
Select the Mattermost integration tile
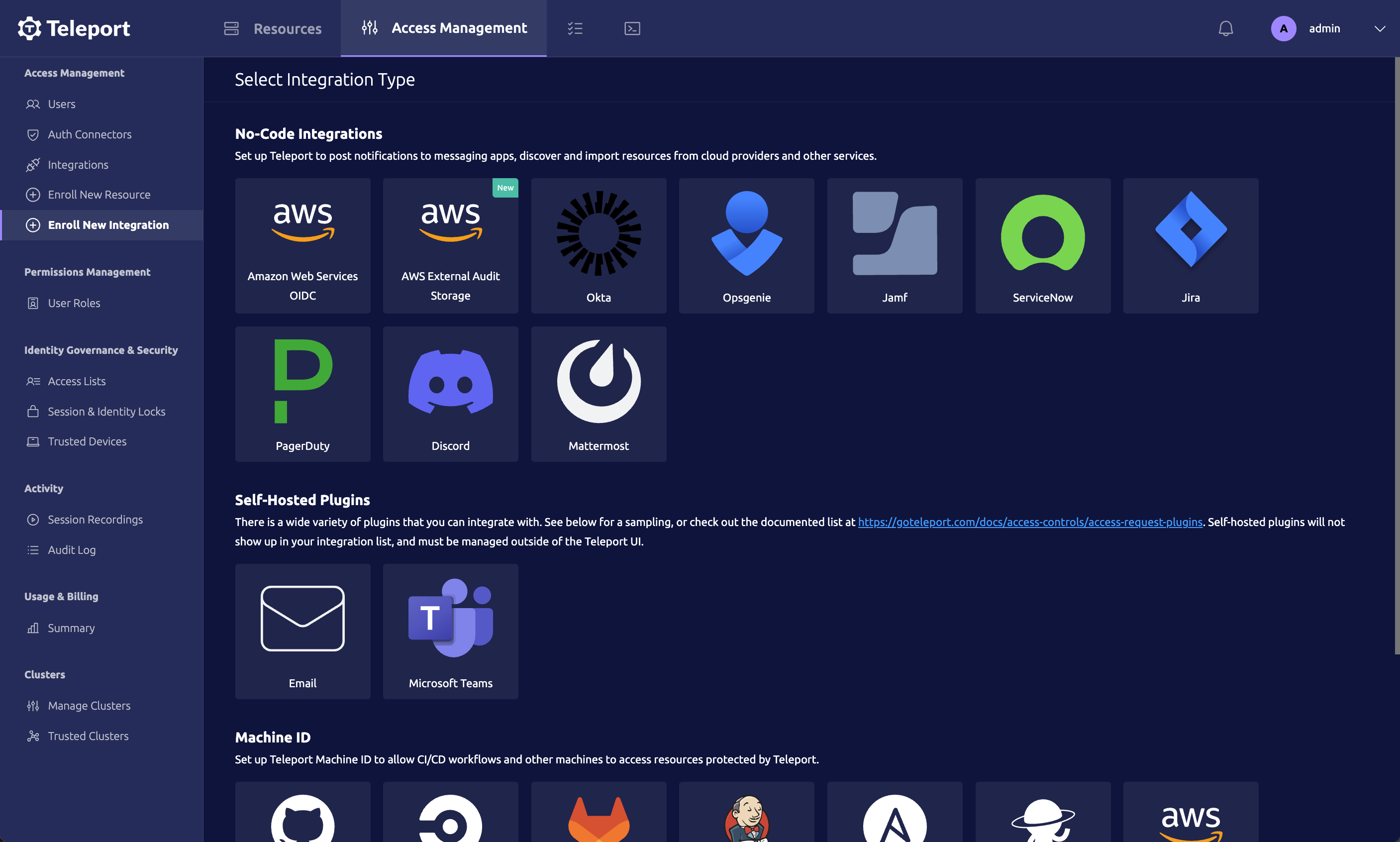tap(599, 394)
